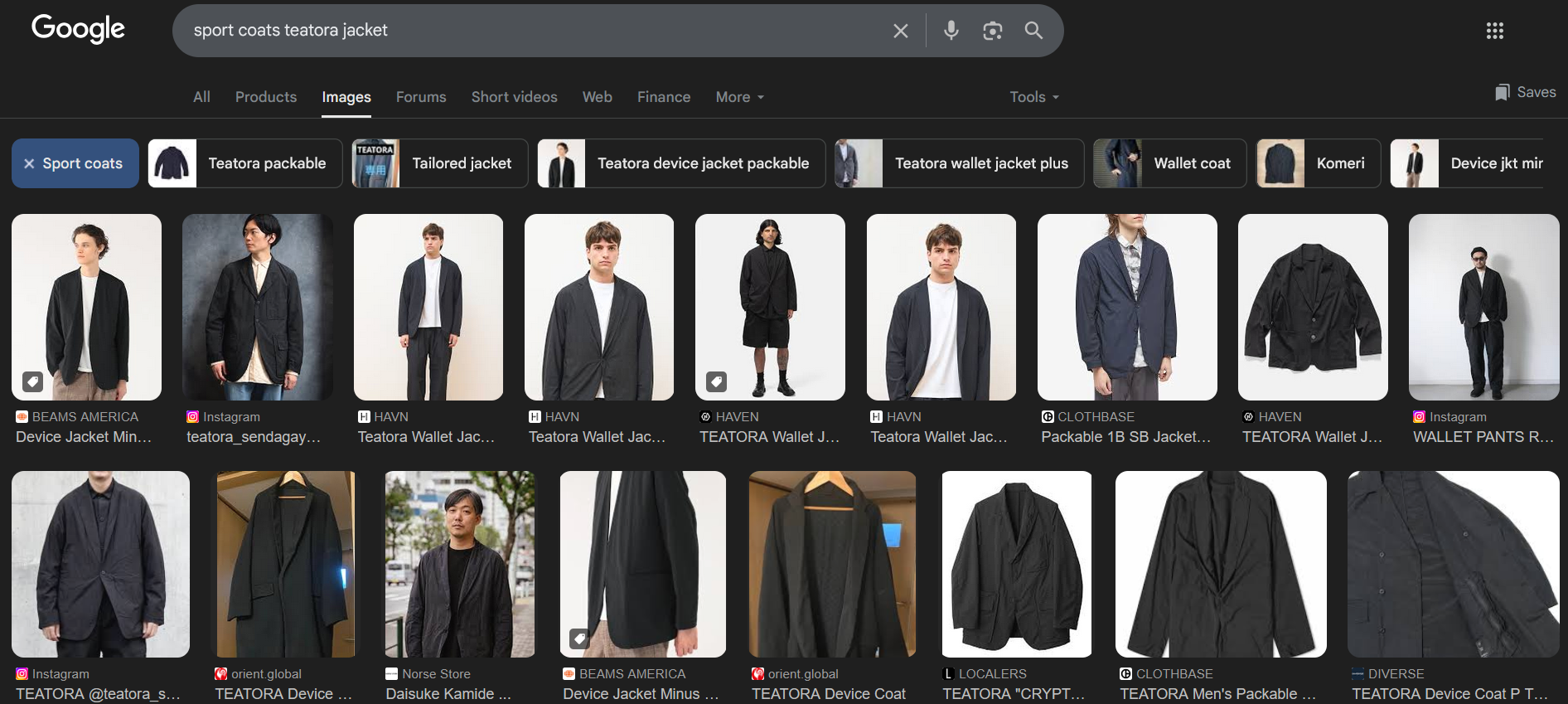This screenshot has height=704, width=1568.
Task: Select Teatora device jacket packable chip
Action: pyautogui.click(x=681, y=163)
